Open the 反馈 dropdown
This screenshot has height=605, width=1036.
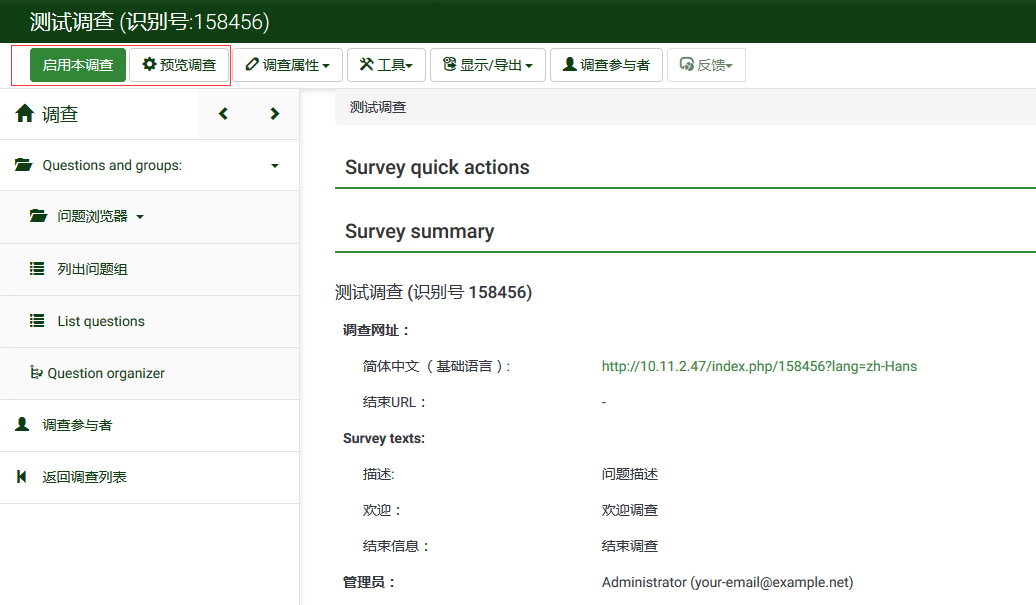(706, 65)
